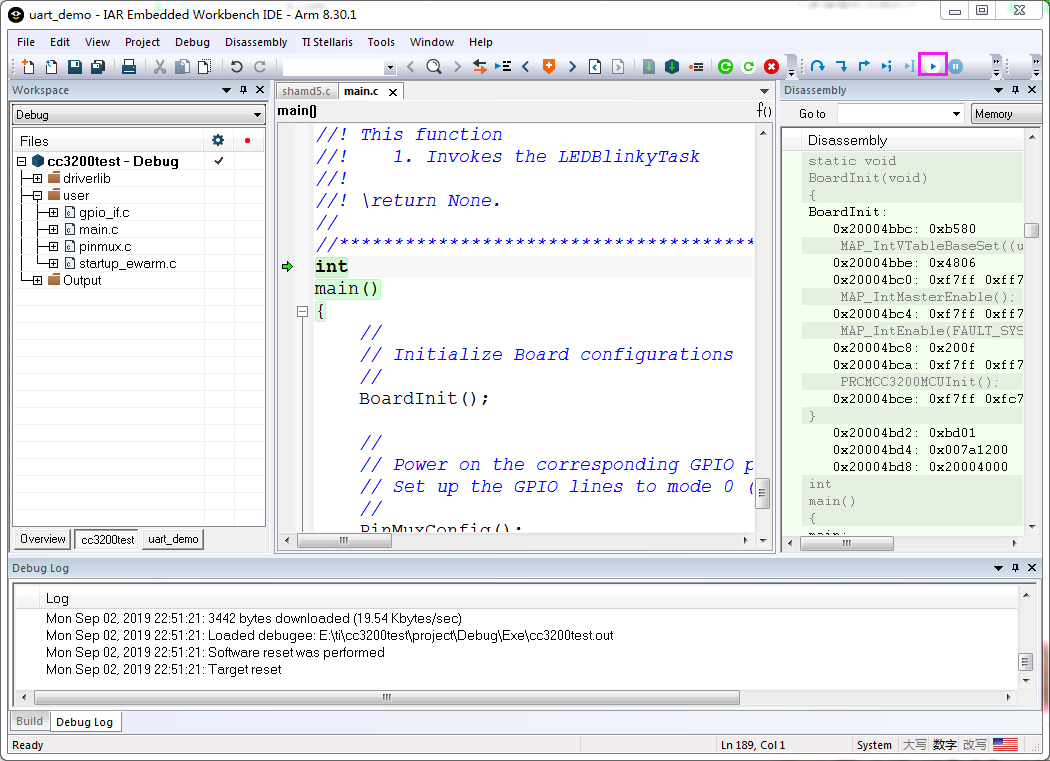Open the Workspace panel menu arrow
Screen dimensions: 1050x761
click(x=226, y=90)
